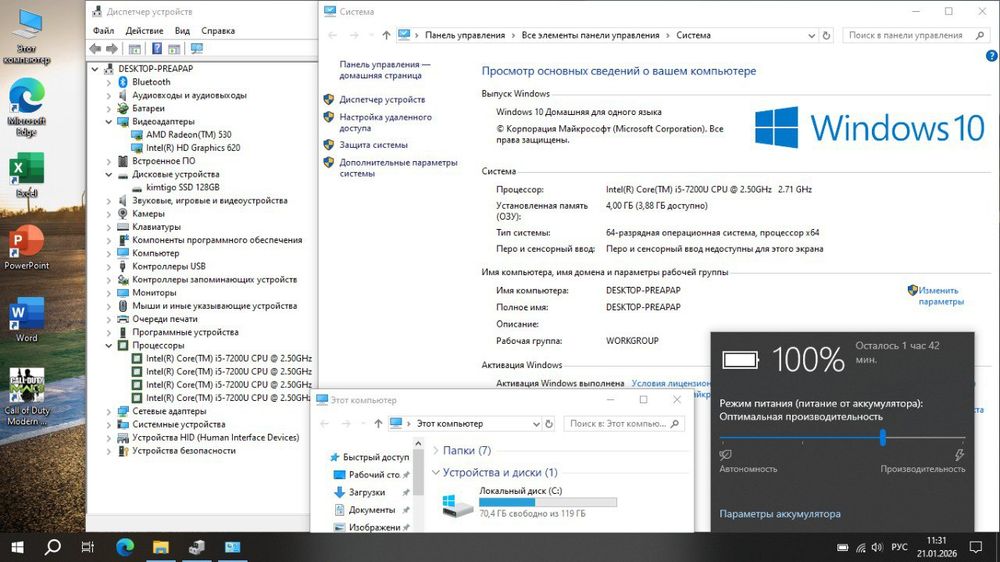This screenshot has width=1000, height=562.
Task: Open the PowerPoint desktop shortcut
Action: point(27,248)
